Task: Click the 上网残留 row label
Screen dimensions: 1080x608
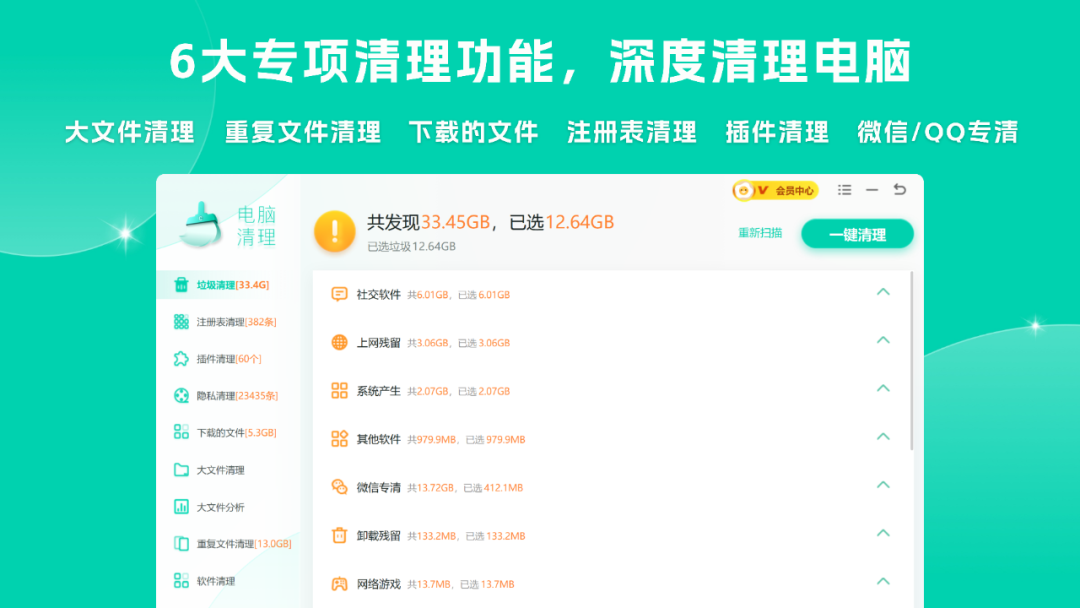Action: click(378, 343)
